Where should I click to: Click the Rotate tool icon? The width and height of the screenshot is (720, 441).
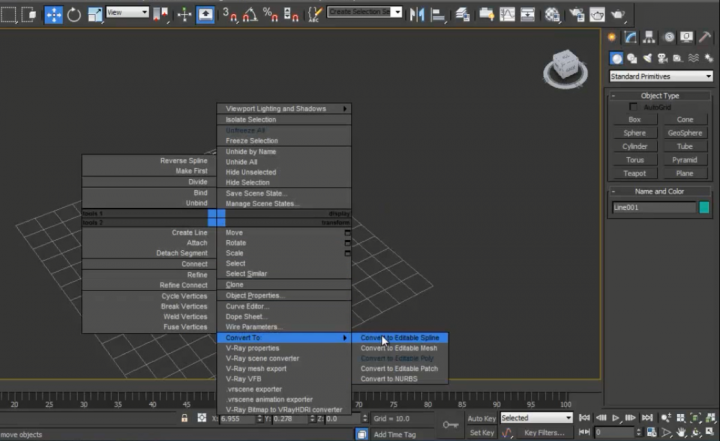[x=74, y=14]
